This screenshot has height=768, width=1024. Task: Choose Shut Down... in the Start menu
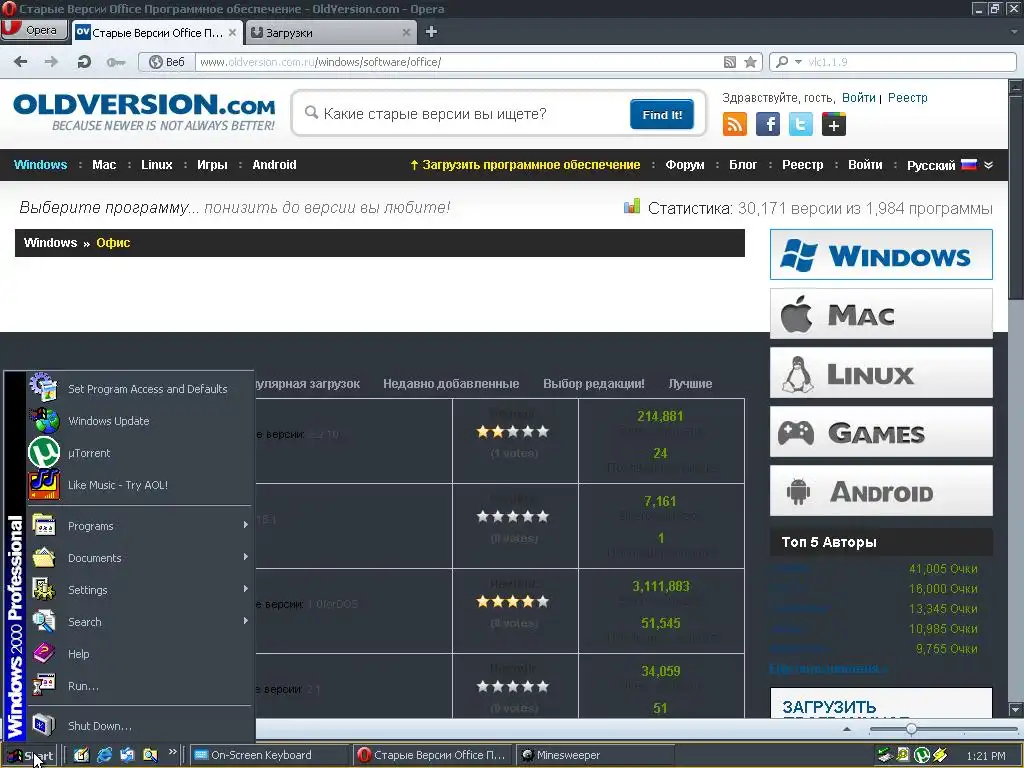[140, 726]
